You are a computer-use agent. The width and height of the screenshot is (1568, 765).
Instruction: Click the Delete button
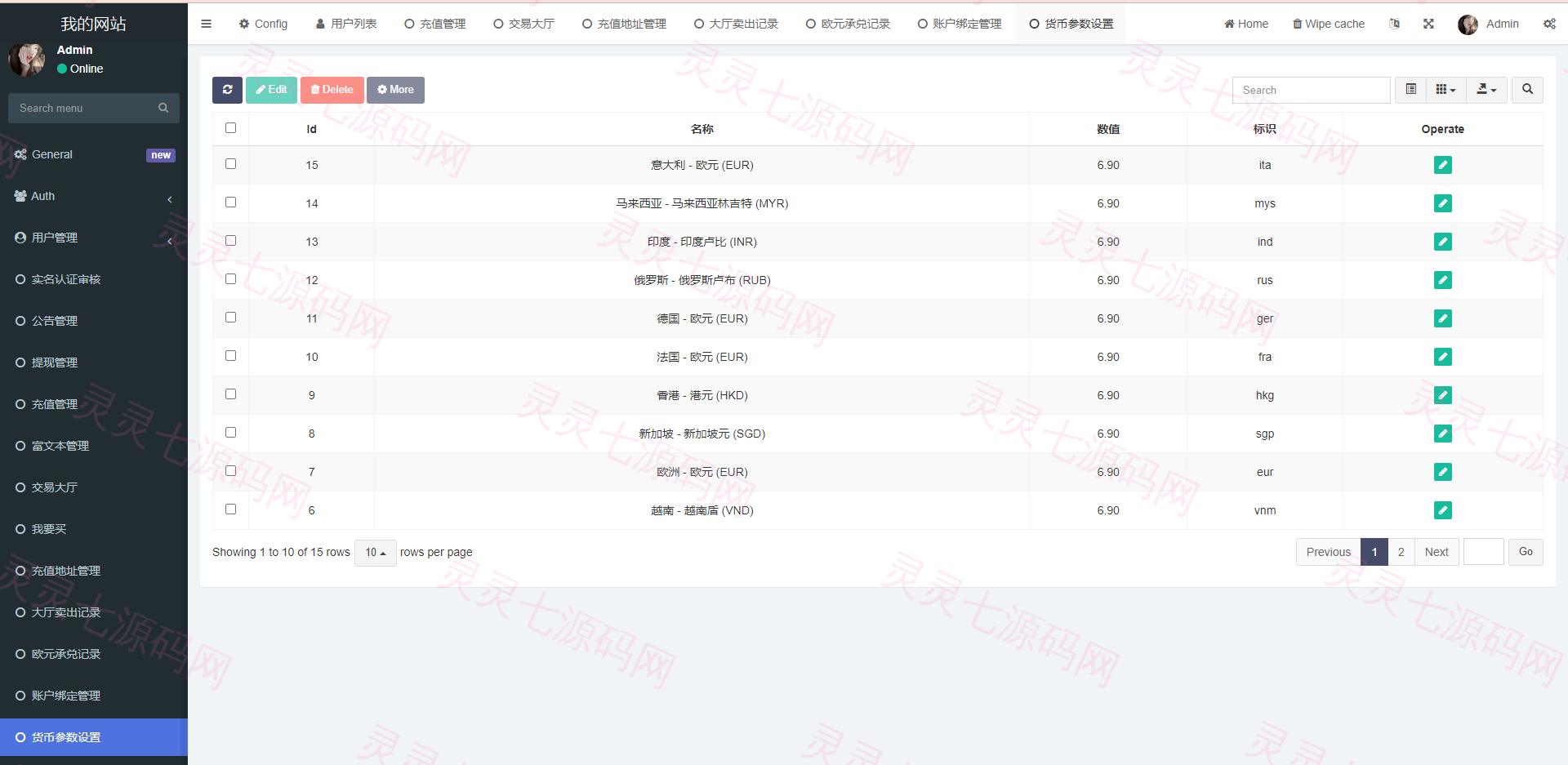332,90
